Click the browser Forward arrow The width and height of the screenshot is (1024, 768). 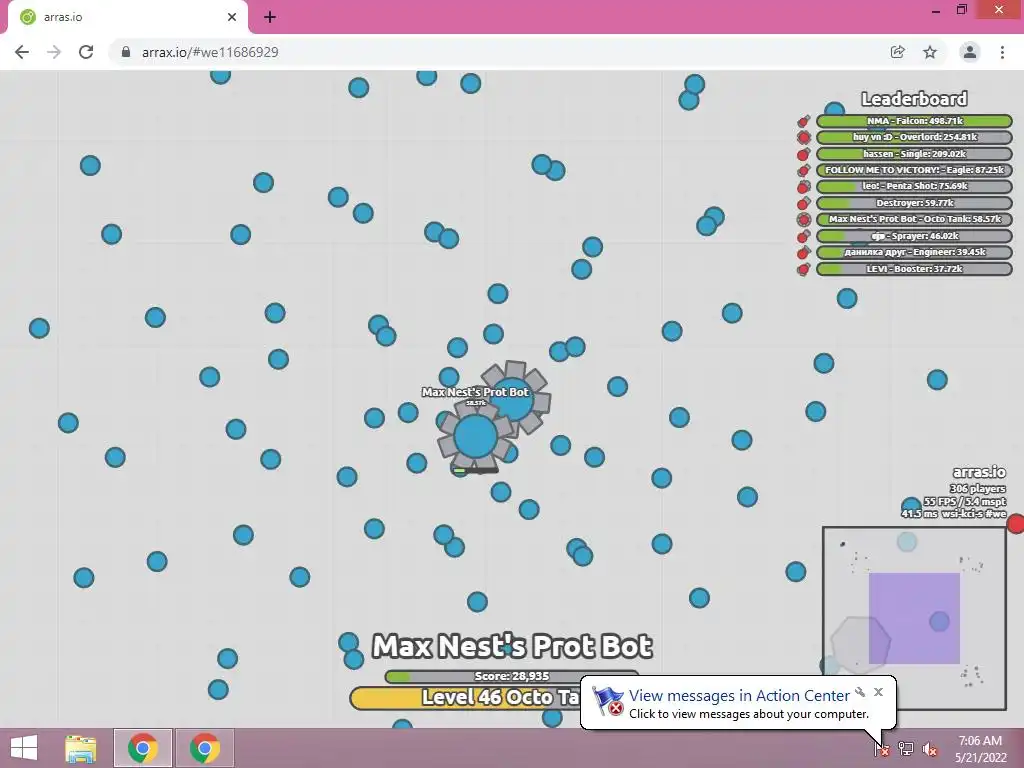click(54, 52)
